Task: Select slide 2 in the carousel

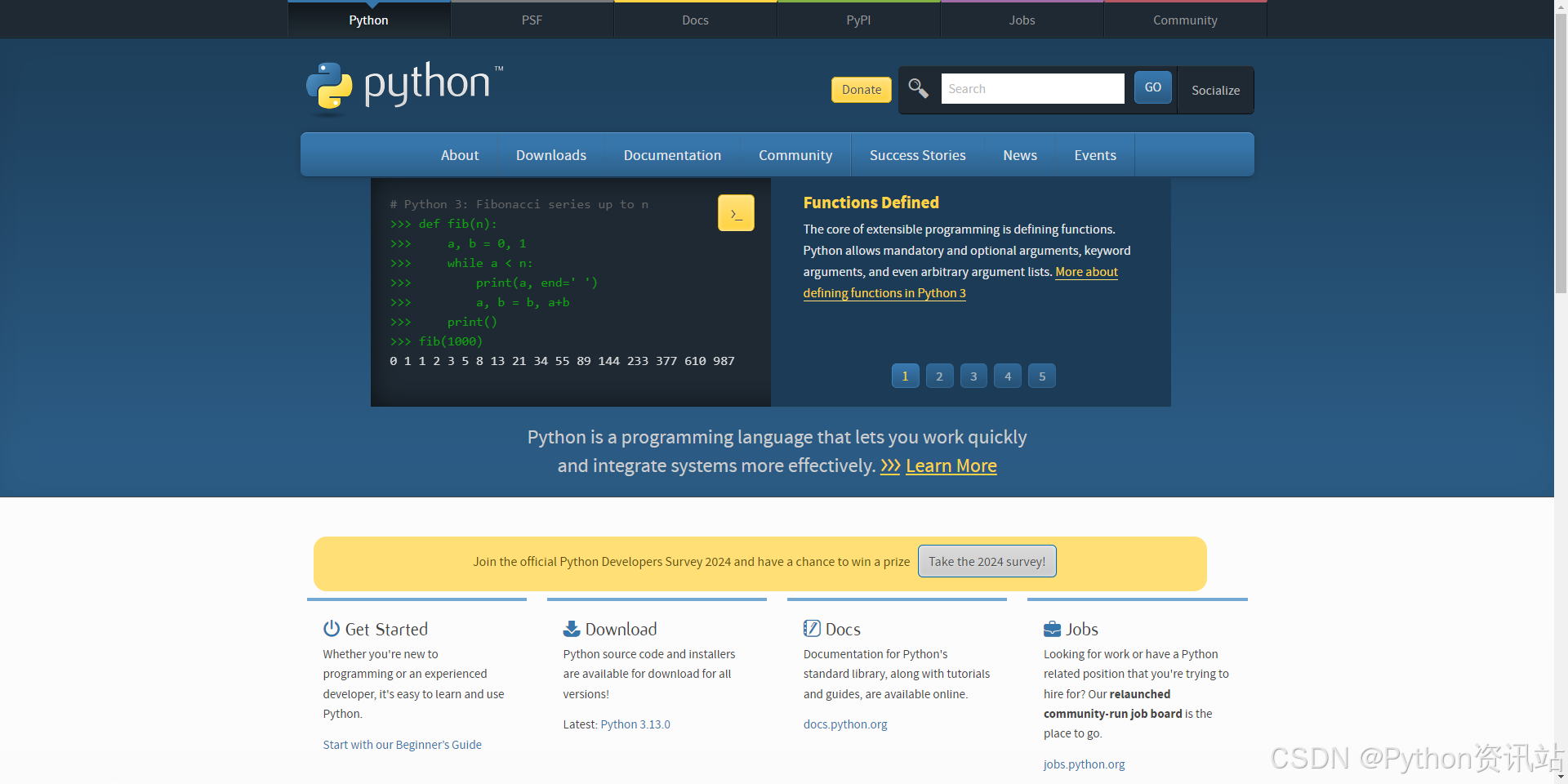Action: [939, 376]
